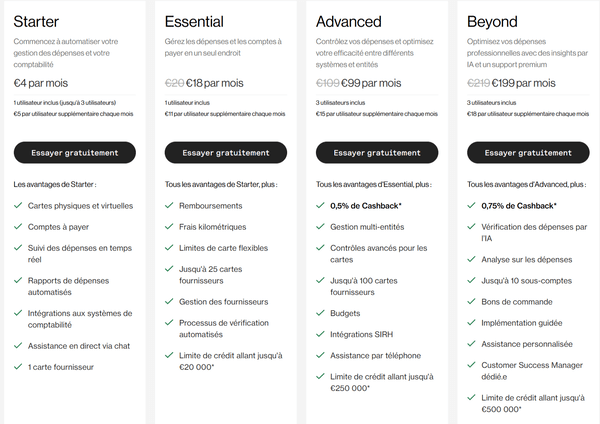Click the Essential €18 par mois price
600x424 pixels.
point(215,83)
